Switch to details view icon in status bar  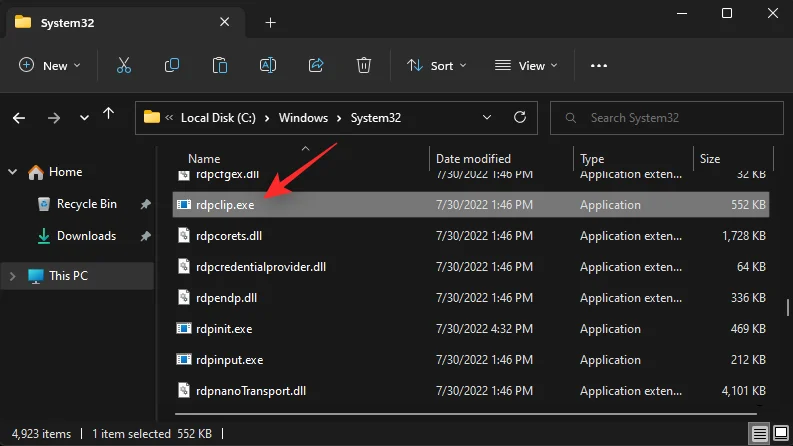(x=759, y=433)
